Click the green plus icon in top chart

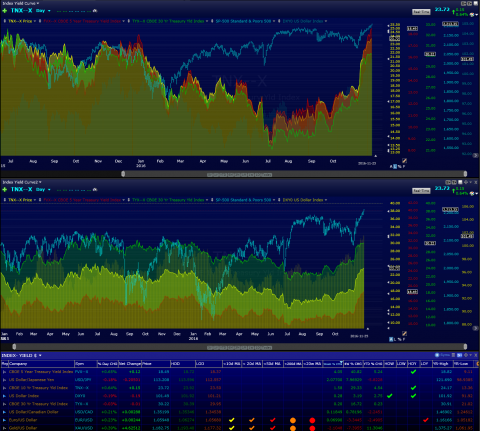(5, 11)
